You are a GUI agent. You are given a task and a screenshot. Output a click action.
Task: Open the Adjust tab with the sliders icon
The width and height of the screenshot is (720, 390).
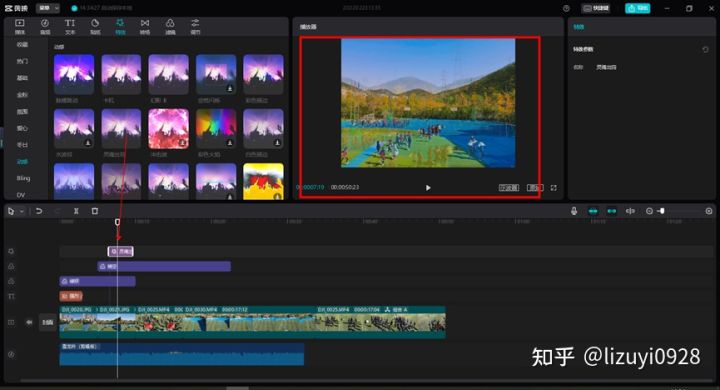pyautogui.click(x=195, y=27)
